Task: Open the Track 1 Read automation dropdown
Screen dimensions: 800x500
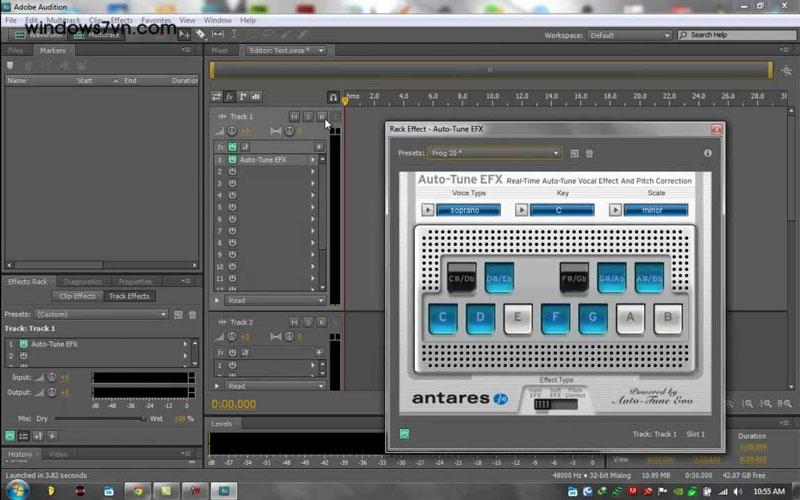Action: [x=275, y=301]
